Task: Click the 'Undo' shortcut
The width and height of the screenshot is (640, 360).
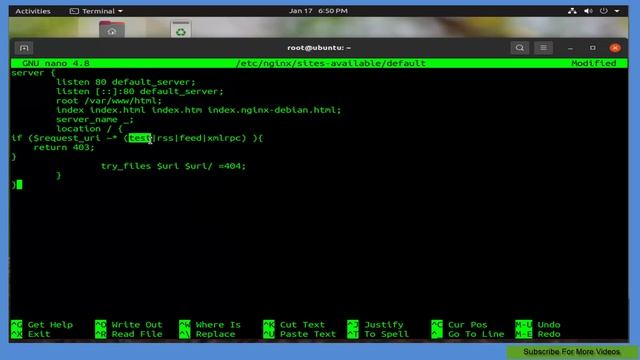Action: tap(538, 325)
